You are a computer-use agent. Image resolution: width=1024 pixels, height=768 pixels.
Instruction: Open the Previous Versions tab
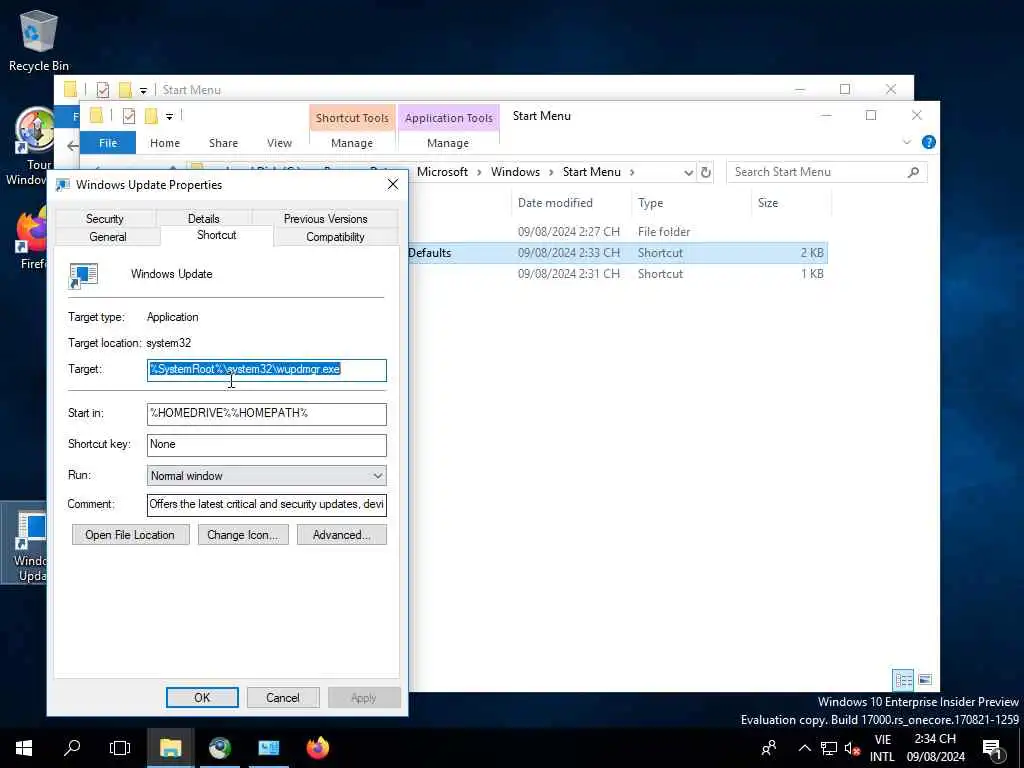pyautogui.click(x=325, y=219)
